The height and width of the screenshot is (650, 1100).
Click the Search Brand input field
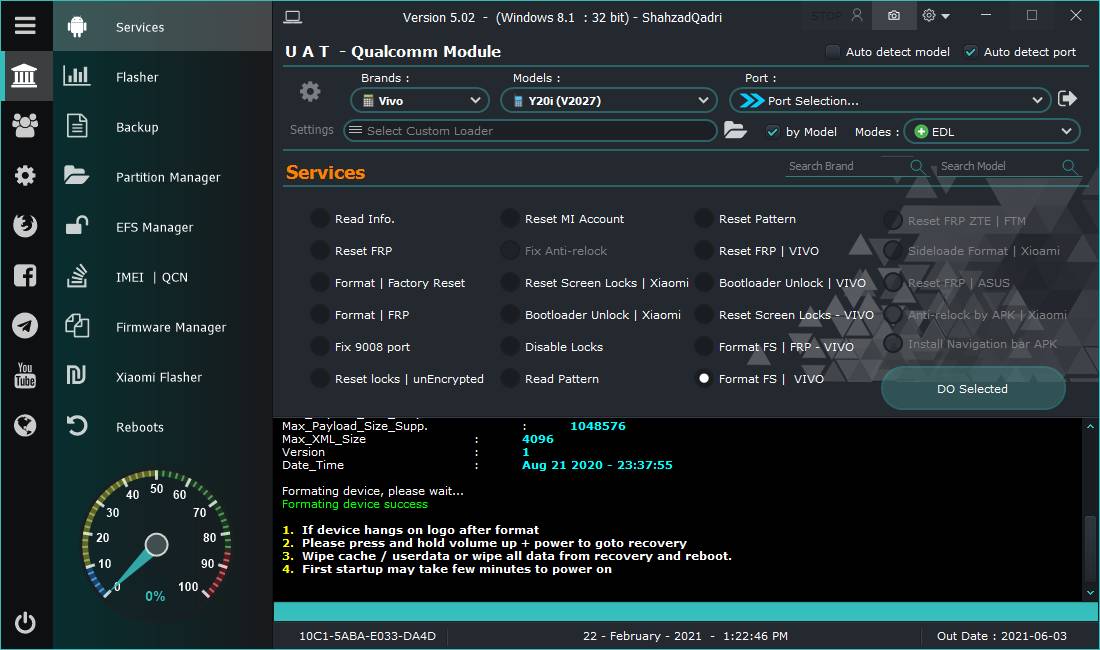coord(846,166)
